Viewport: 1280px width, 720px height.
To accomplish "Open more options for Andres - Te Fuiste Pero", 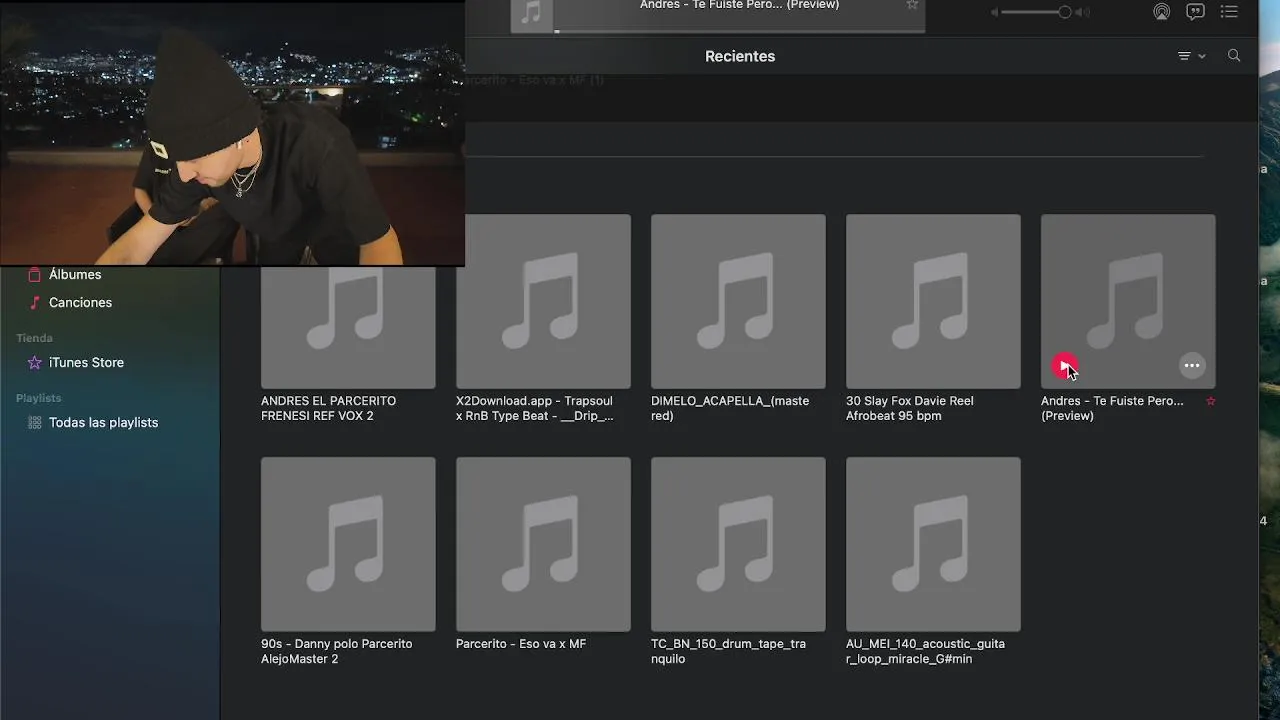I will tap(1192, 366).
